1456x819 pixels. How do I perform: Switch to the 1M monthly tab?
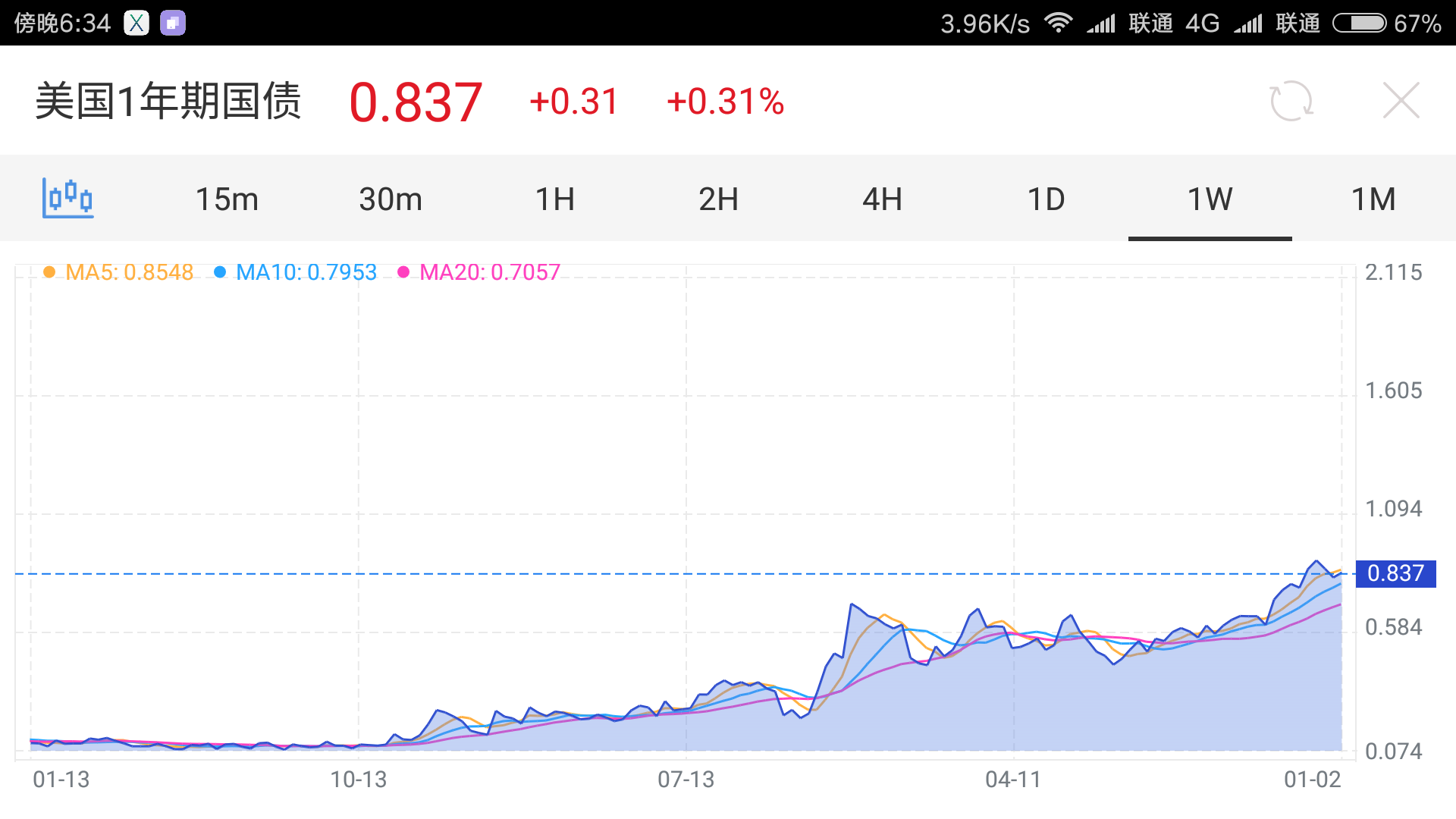pyautogui.click(x=1373, y=199)
